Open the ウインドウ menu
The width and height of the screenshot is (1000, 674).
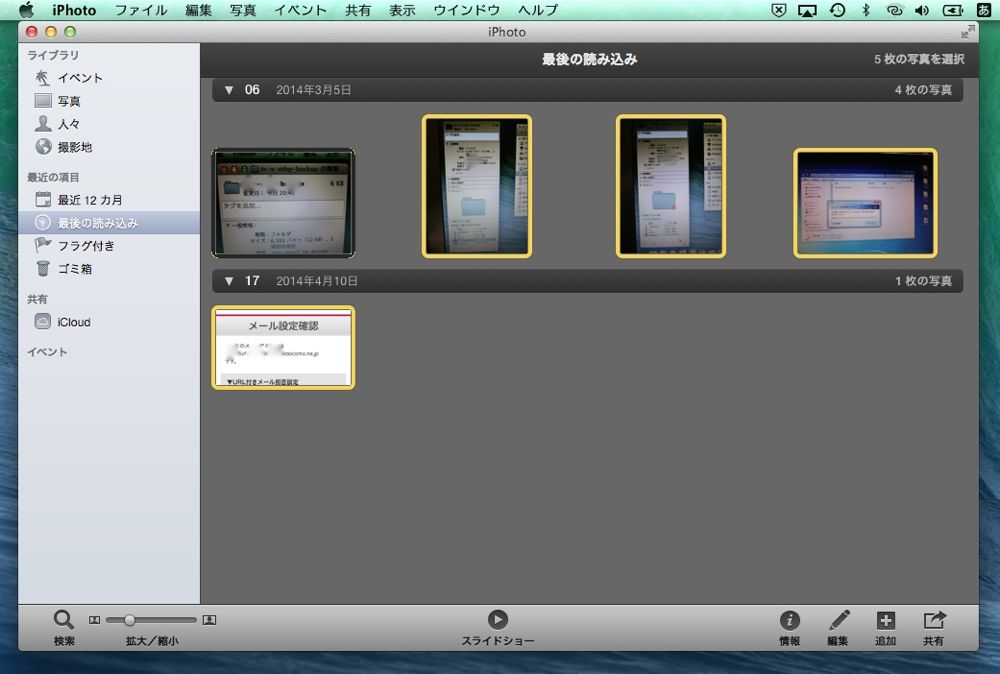pyautogui.click(x=467, y=10)
